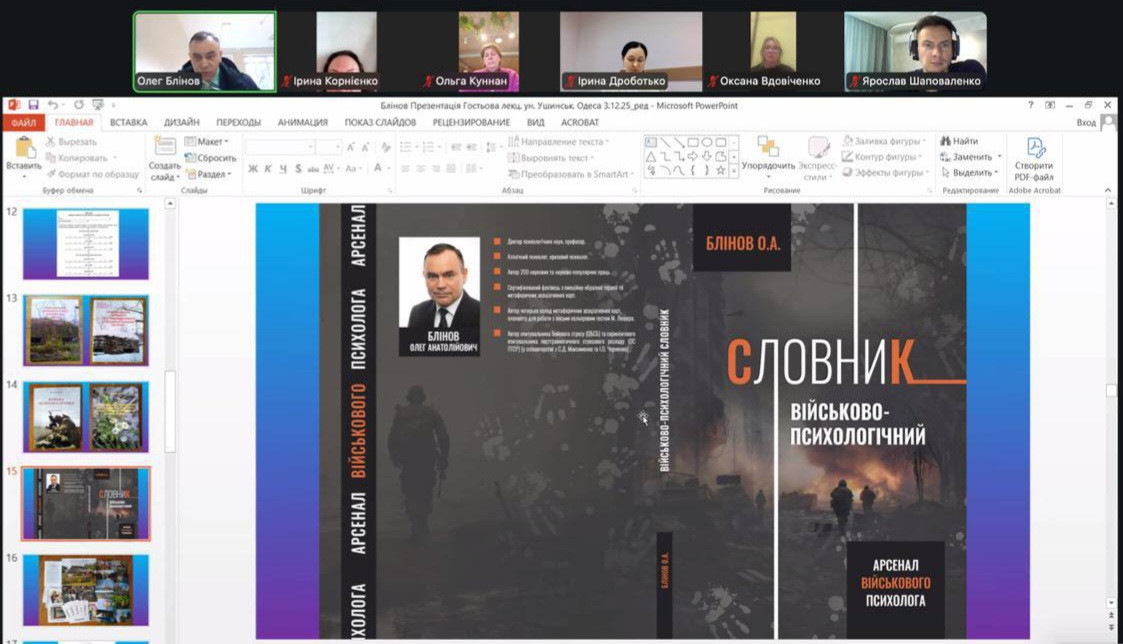Toggle bold formatting (Ж)

tap(253, 169)
